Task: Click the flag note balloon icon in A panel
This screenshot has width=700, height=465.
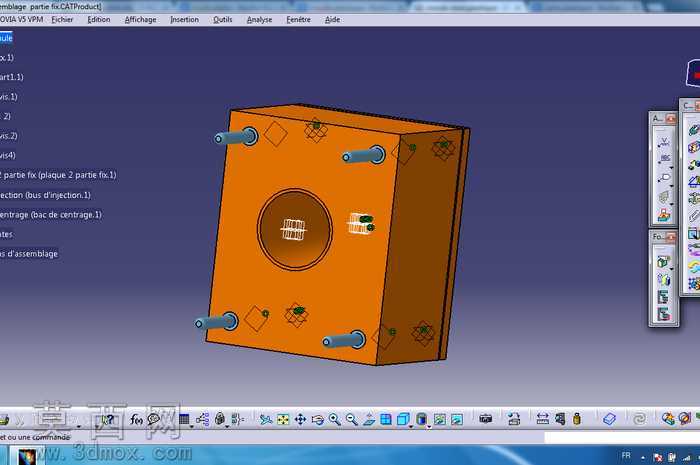Action: pos(664,178)
